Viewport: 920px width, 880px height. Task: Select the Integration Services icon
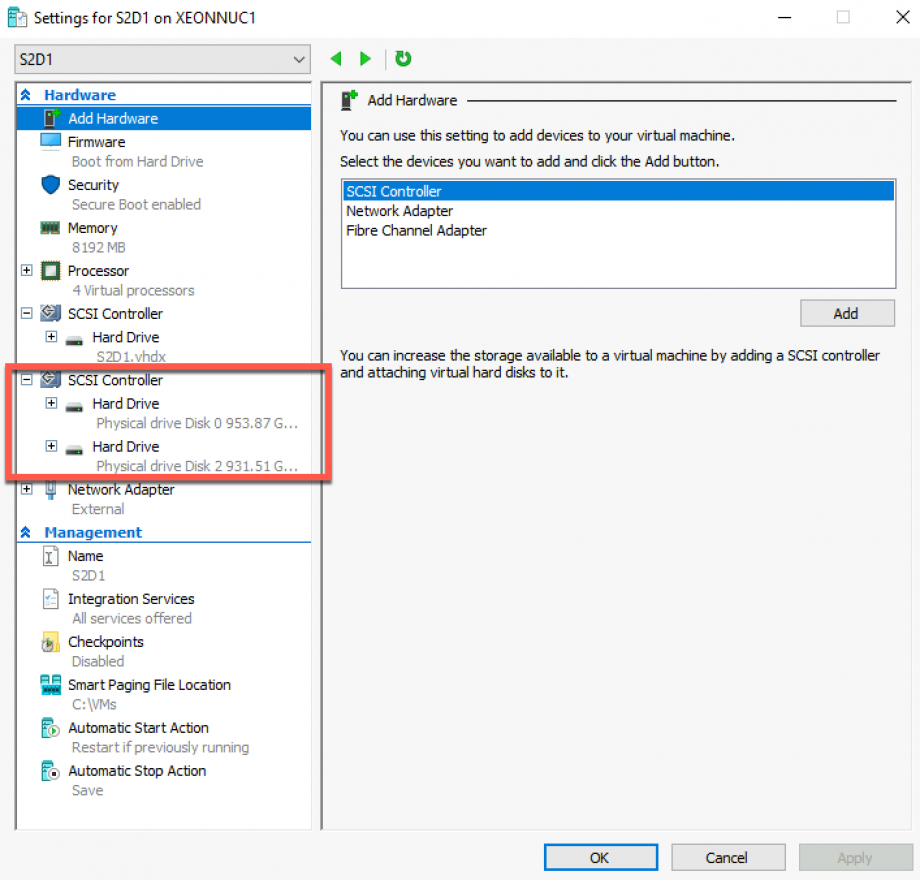click(52, 598)
